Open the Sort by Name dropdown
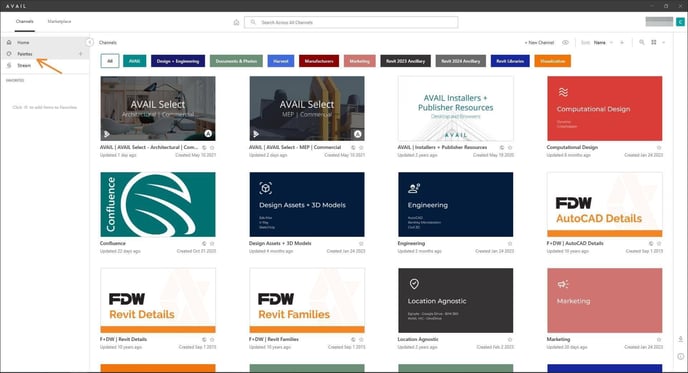This screenshot has height=373, width=688. 603,43
